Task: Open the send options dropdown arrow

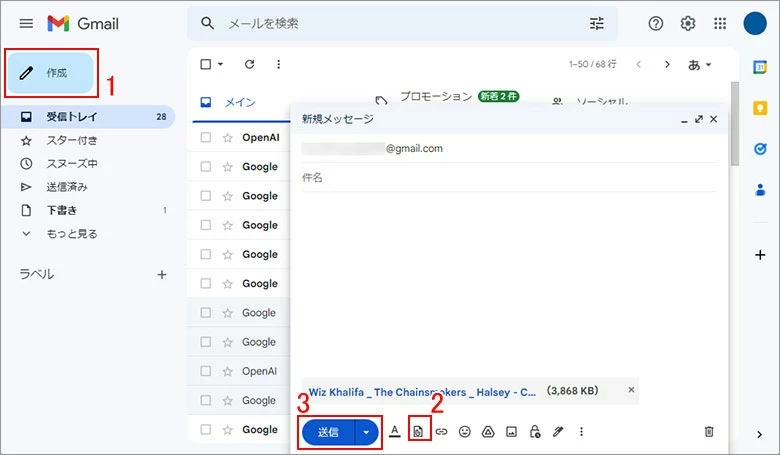Action: pos(367,432)
